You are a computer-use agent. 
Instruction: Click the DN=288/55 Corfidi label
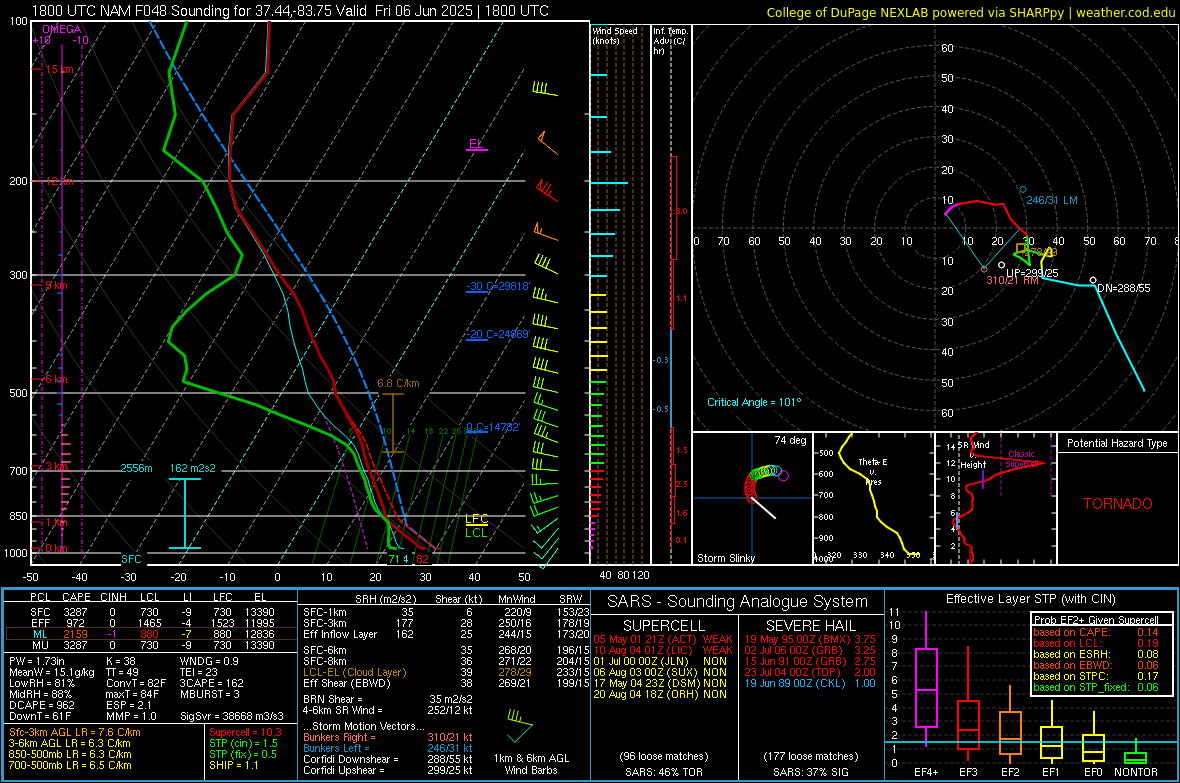pos(1124,288)
